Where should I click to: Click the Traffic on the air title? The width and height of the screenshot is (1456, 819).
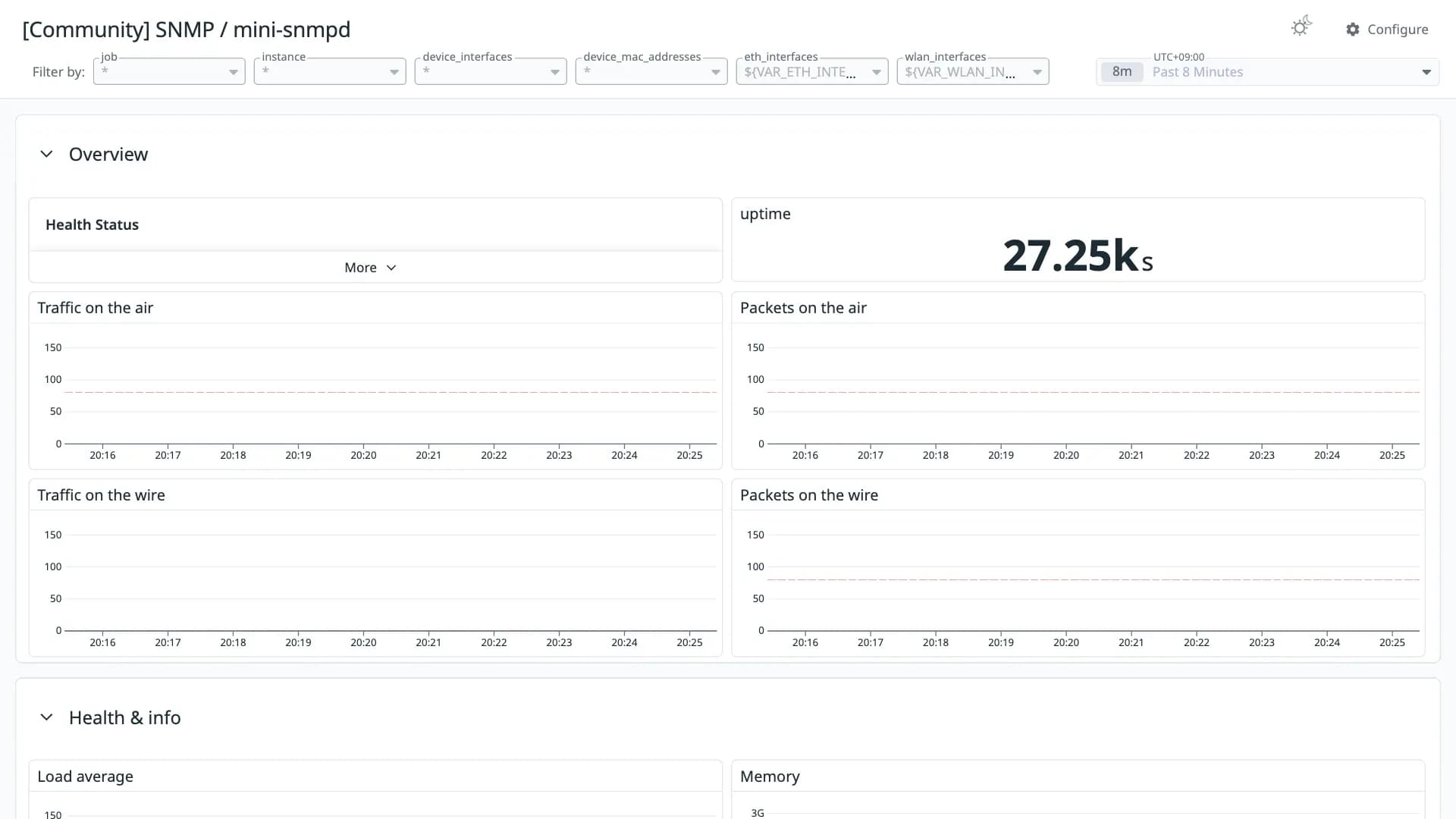tap(96, 308)
